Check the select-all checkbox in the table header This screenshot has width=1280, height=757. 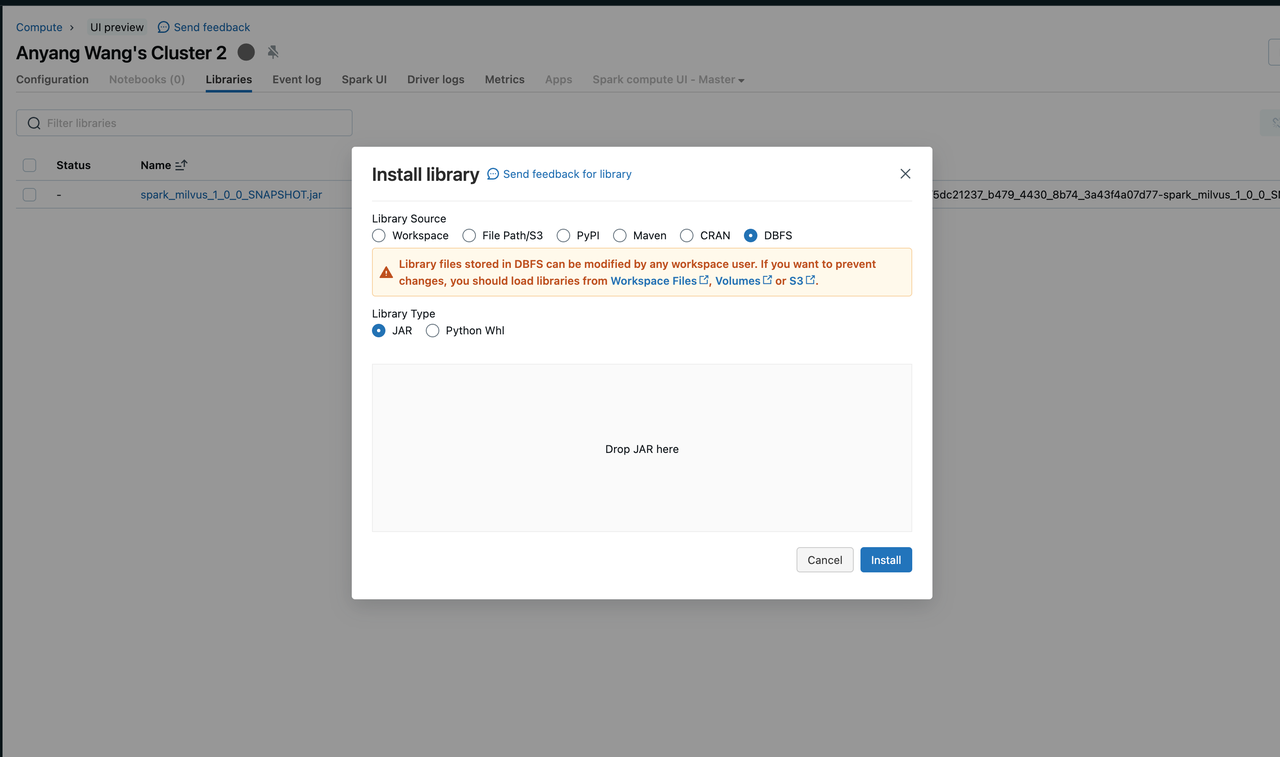click(29, 164)
